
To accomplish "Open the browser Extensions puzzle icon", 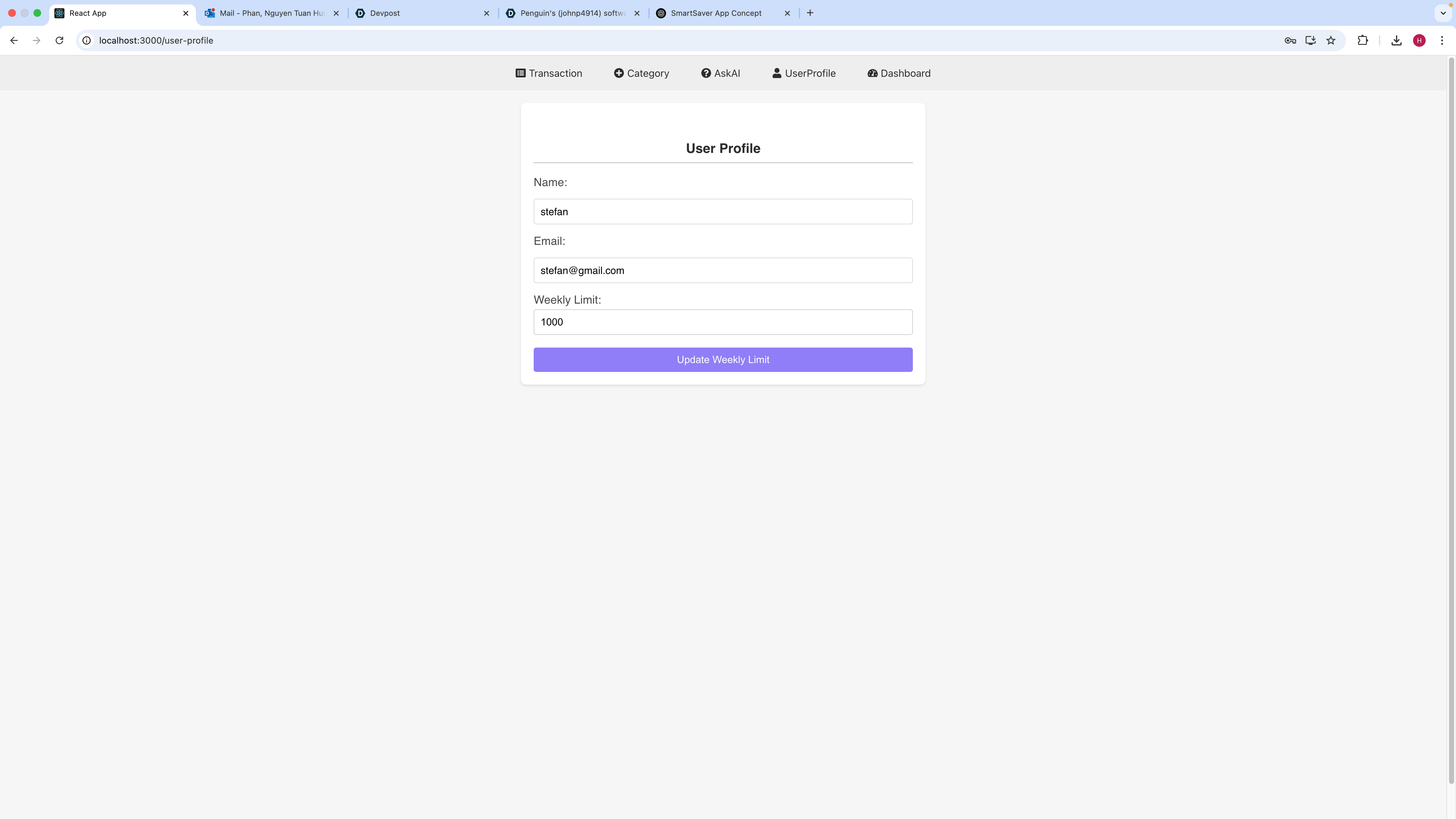I will tap(1363, 40).
